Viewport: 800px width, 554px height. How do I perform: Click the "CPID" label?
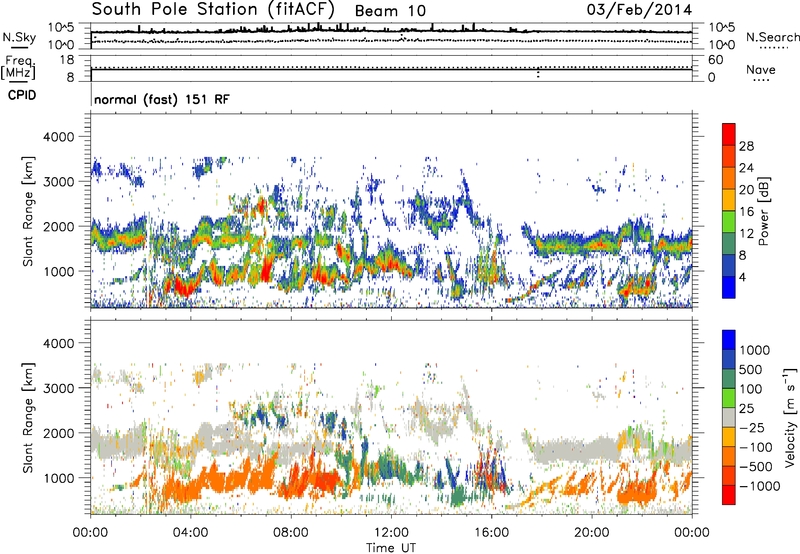(x=22, y=95)
